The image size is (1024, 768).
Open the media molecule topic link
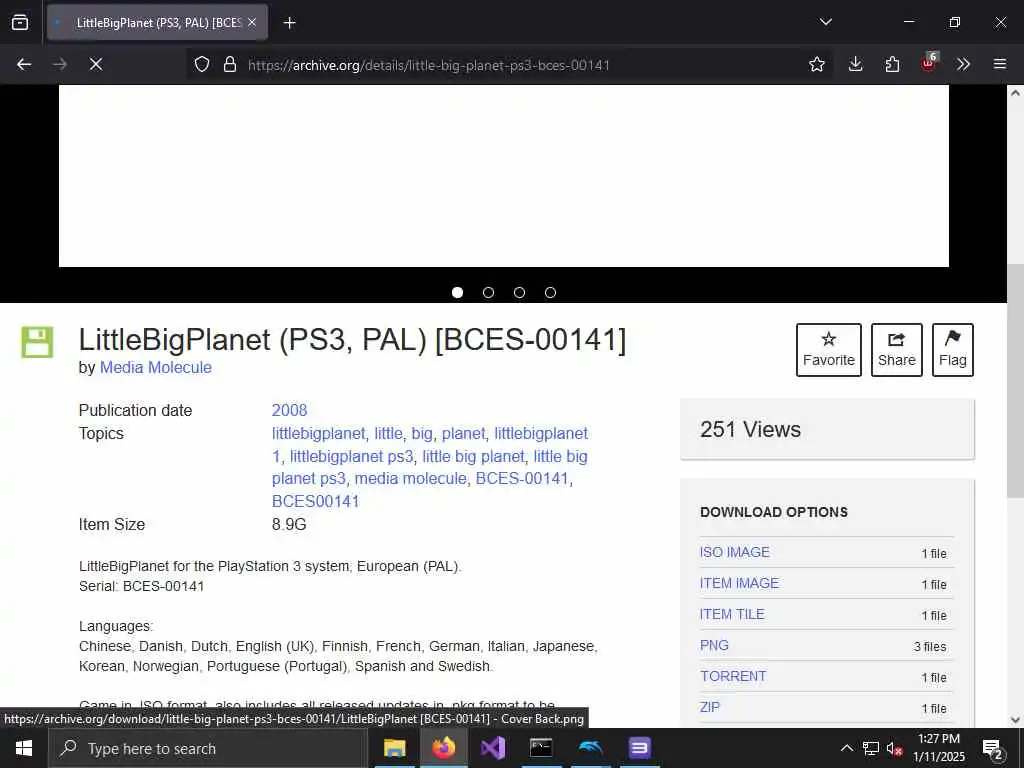[x=410, y=479]
